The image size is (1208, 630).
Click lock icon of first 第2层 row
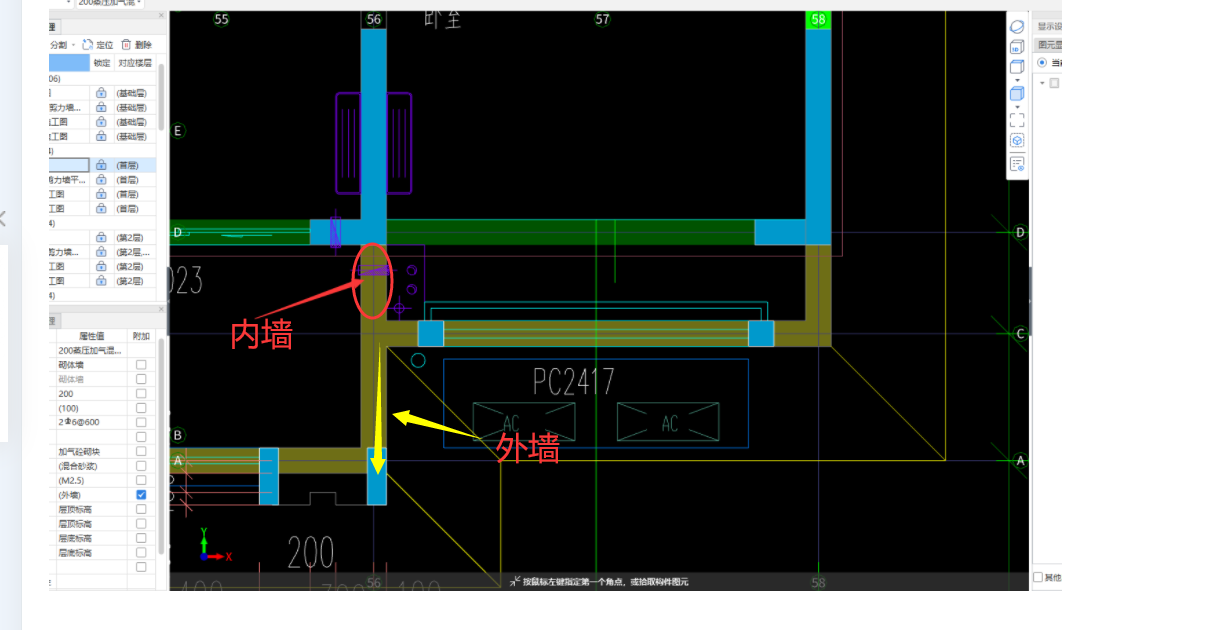[x=101, y=238]
